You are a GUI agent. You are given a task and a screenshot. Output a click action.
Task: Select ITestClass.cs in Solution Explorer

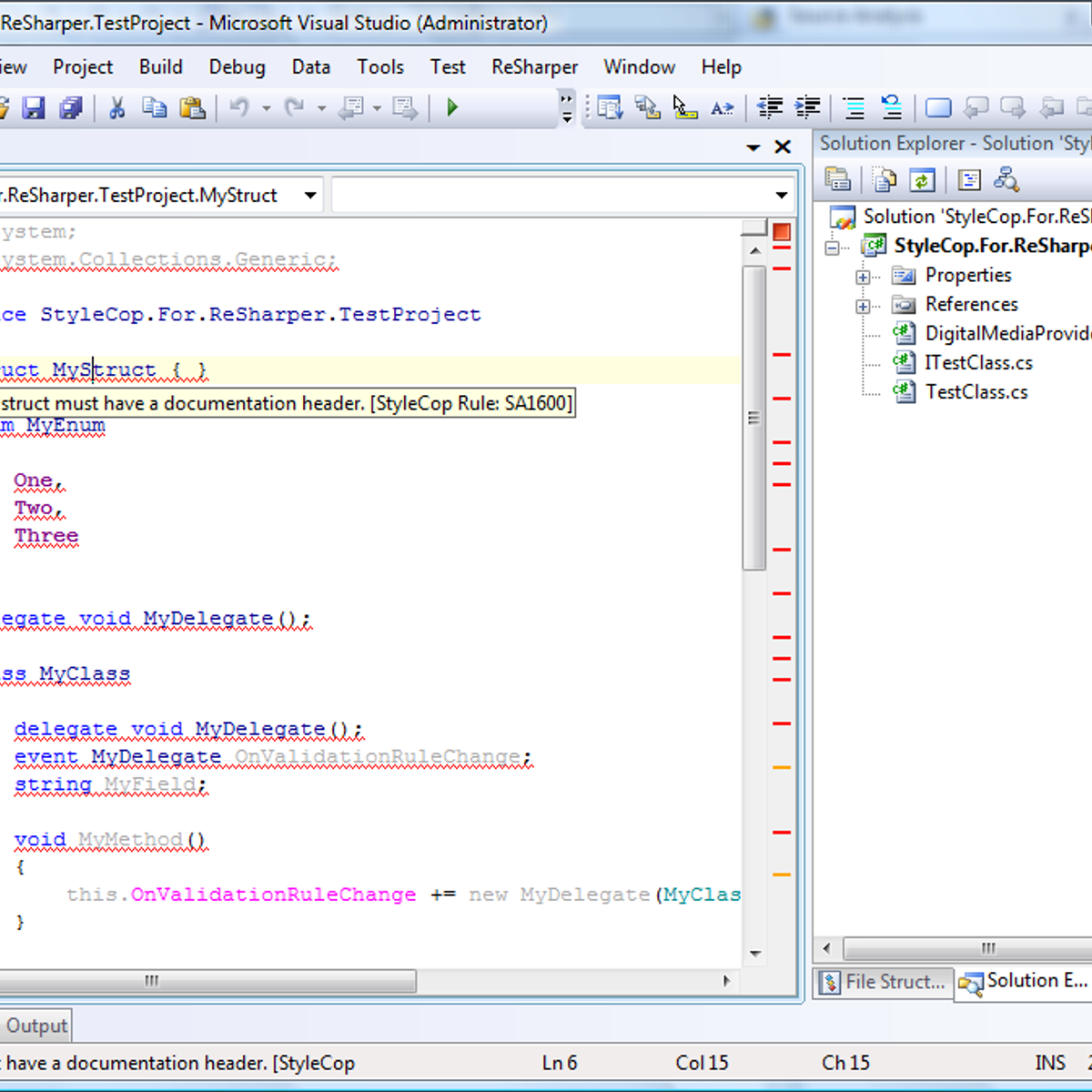coord(979,363)
